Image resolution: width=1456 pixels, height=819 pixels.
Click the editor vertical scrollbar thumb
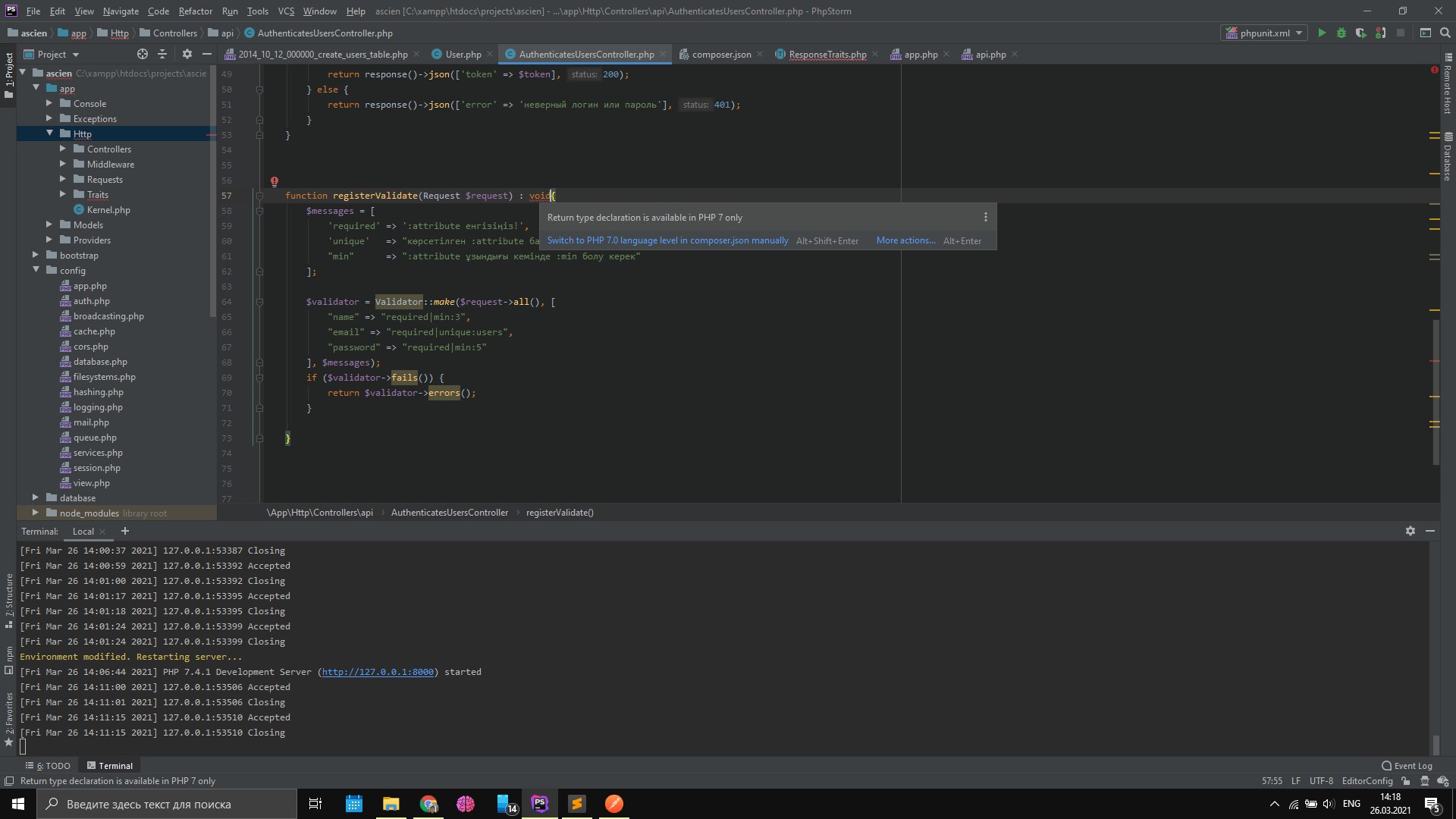(x=1436, y=392)
